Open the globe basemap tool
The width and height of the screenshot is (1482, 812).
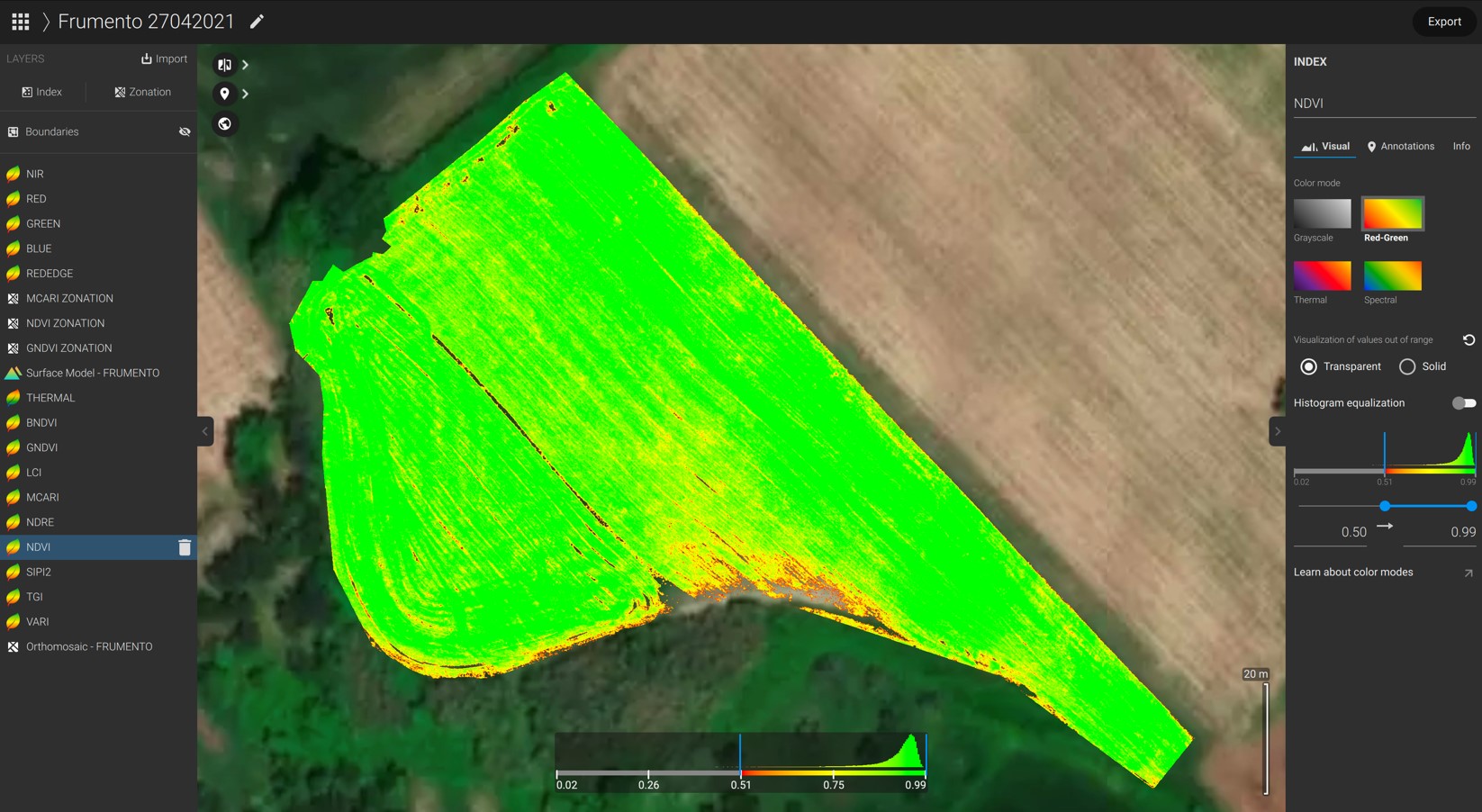[x=225, y=123]
